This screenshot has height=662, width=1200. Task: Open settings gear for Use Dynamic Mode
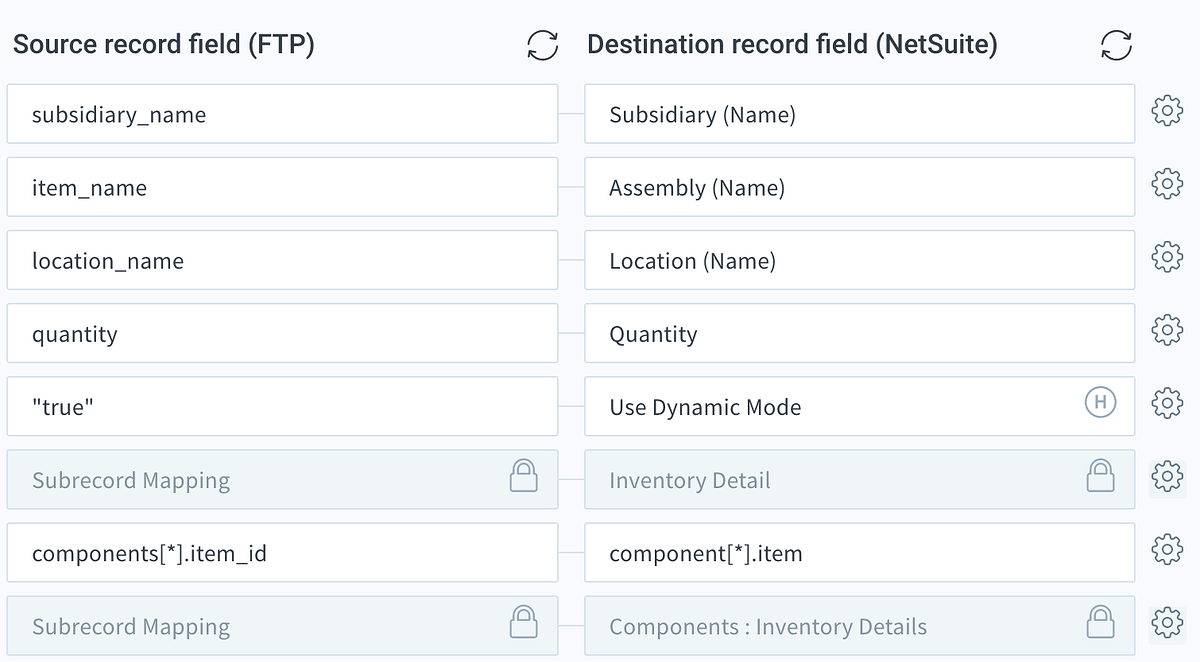[1167, 404]
